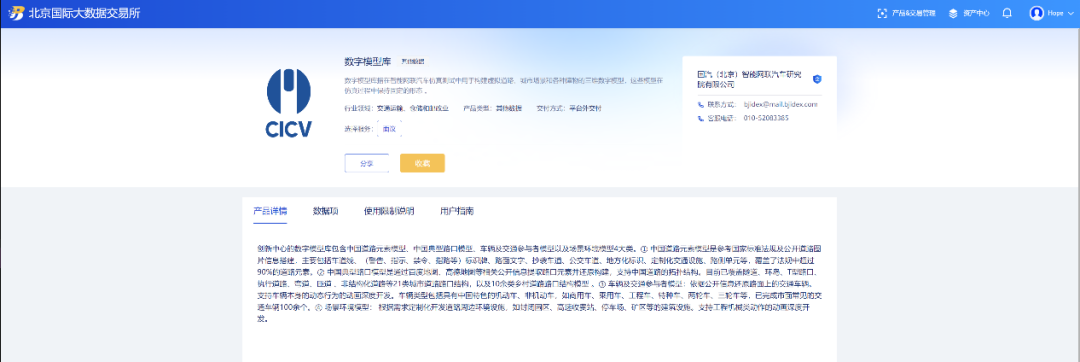Open the 数据项 tab
This screenshot has width=1080, height=362.
[x=325, y=211]
